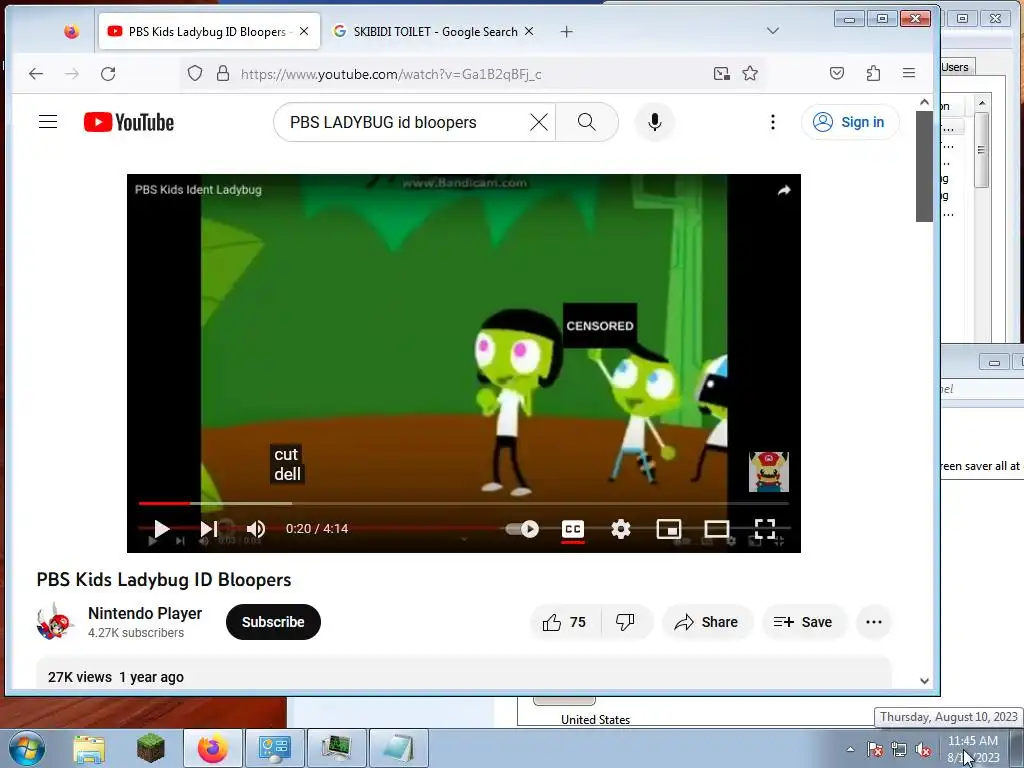
Task: Reload the page with refresh icon
Action: click(108, 74)
